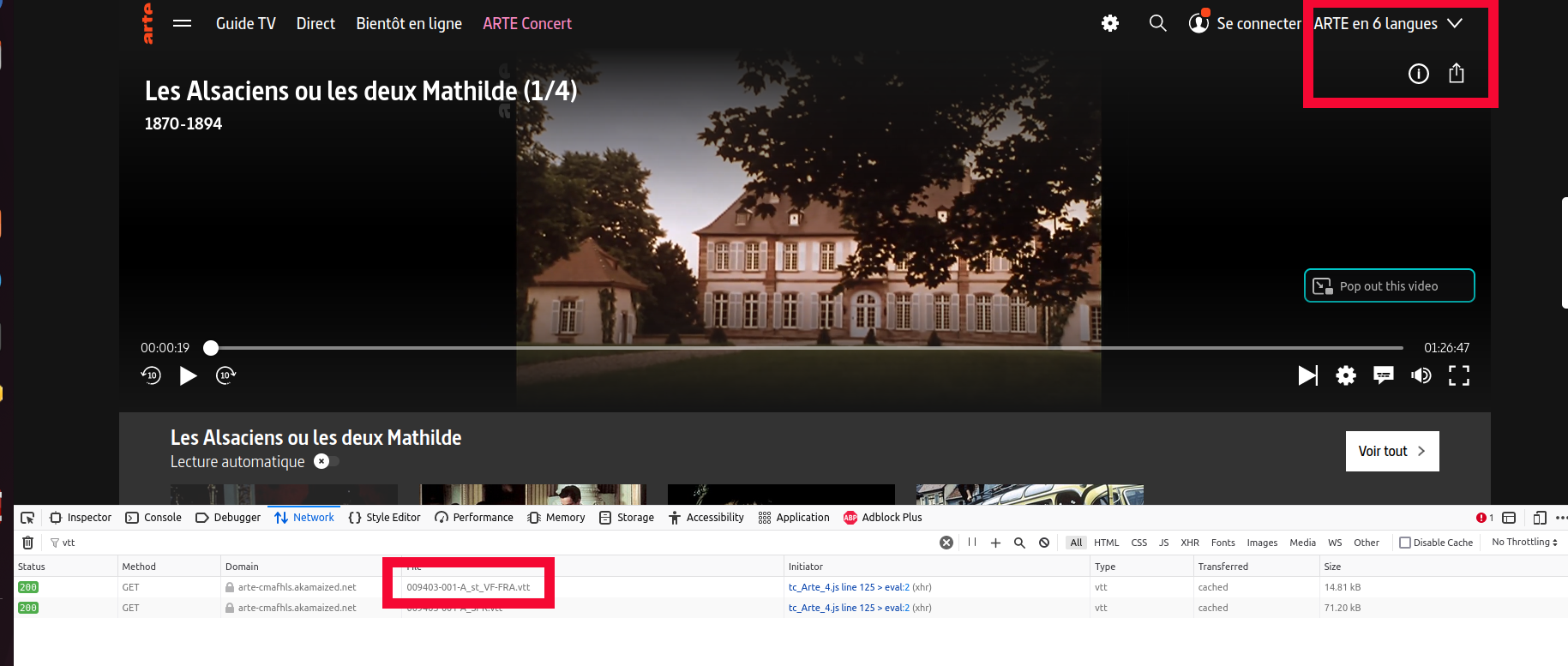The width and height of the screenshot is (1568, 666).
Task: Turn off Lecture automatique toggle
Action: (x=326, y=461)
